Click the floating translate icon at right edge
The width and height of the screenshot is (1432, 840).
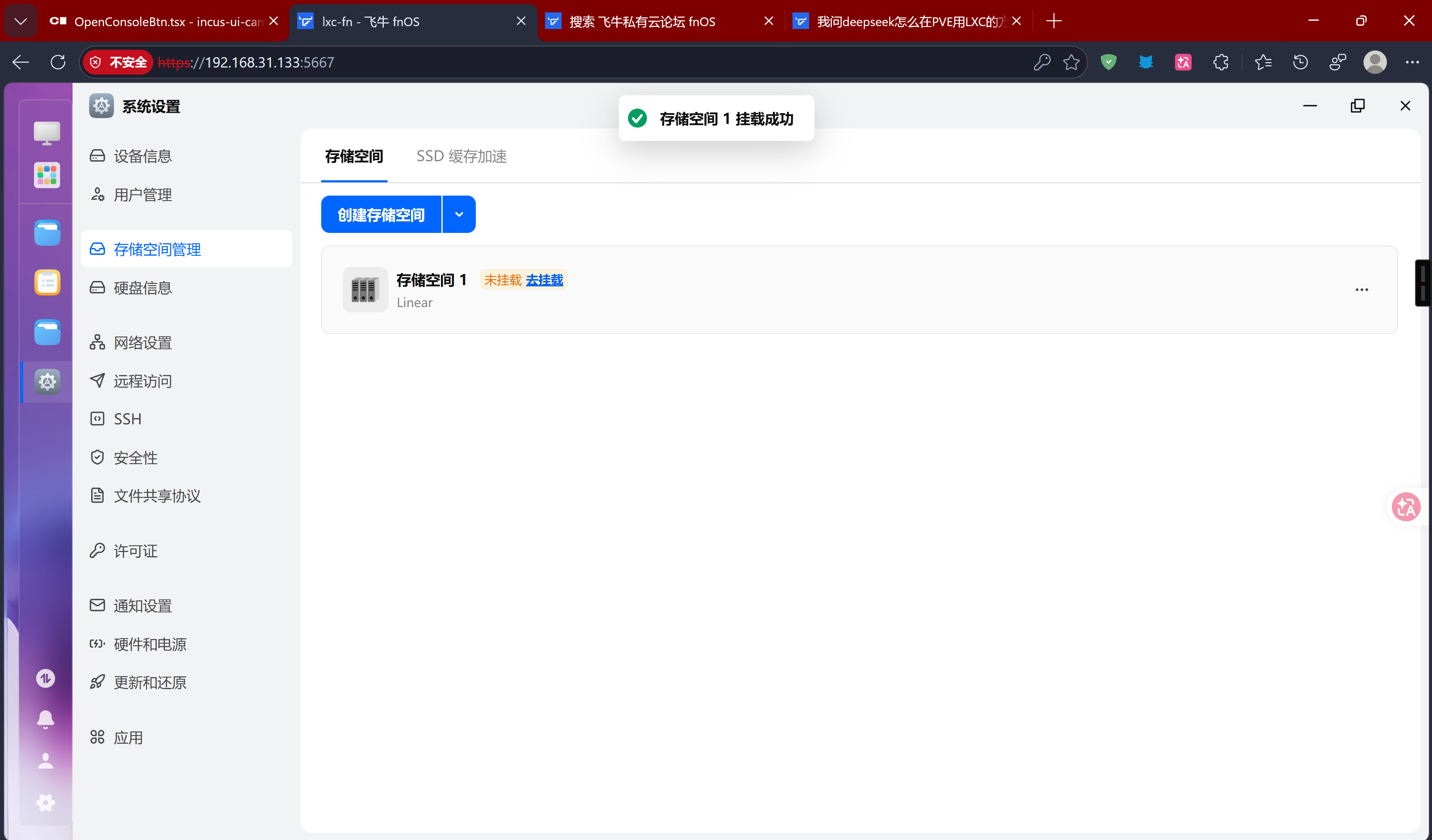[x=1406, y=507]
